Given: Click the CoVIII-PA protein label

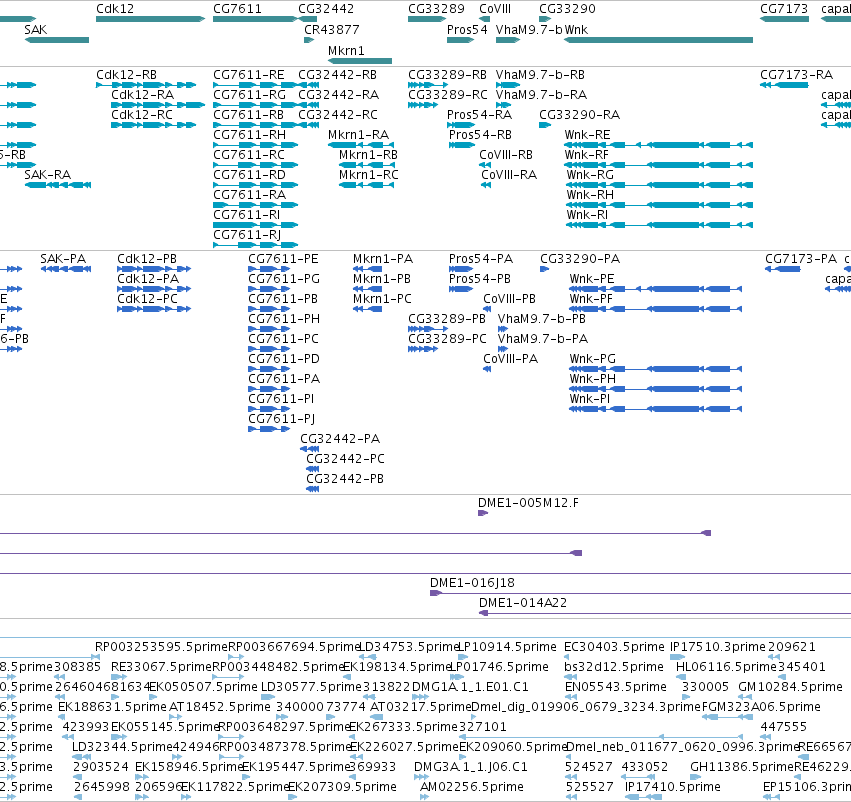Looking at the screenshot, I should coord(510,359).
